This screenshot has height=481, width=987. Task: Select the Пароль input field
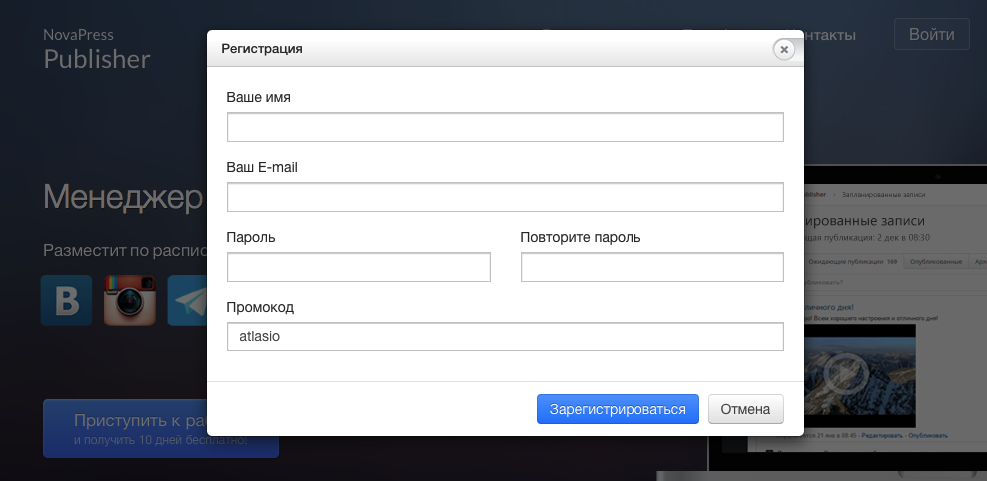tap(359, 268)
